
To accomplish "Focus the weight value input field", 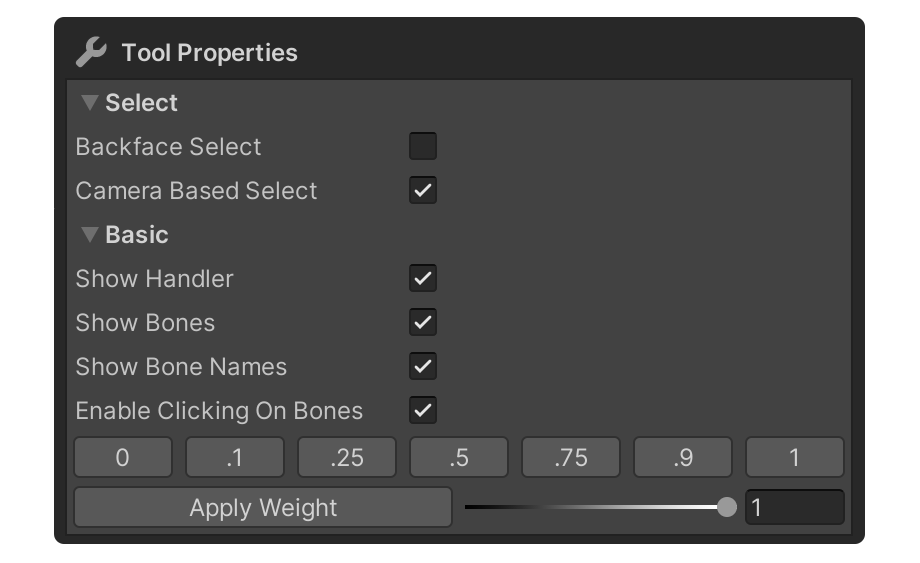I will pyautogui.click(x=794, y=508).
